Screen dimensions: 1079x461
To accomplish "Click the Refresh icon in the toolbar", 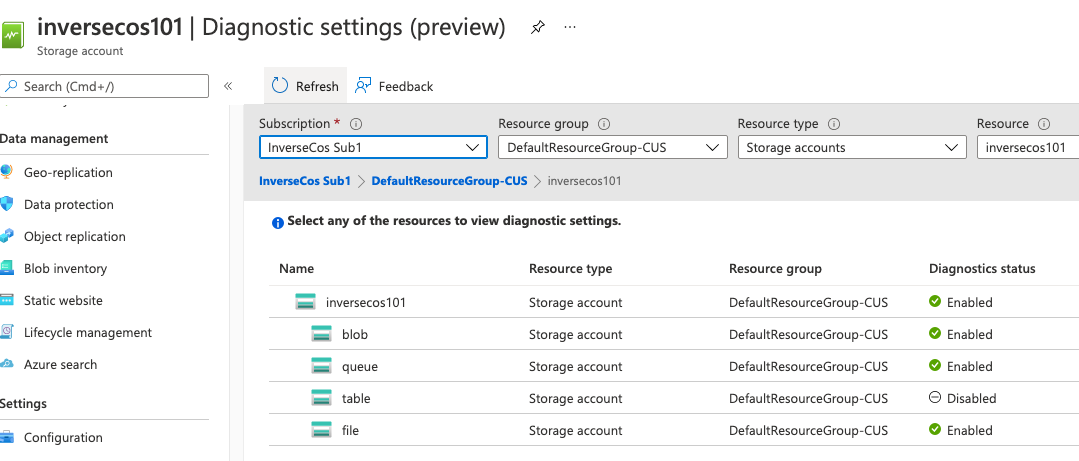I will [280, 86].
